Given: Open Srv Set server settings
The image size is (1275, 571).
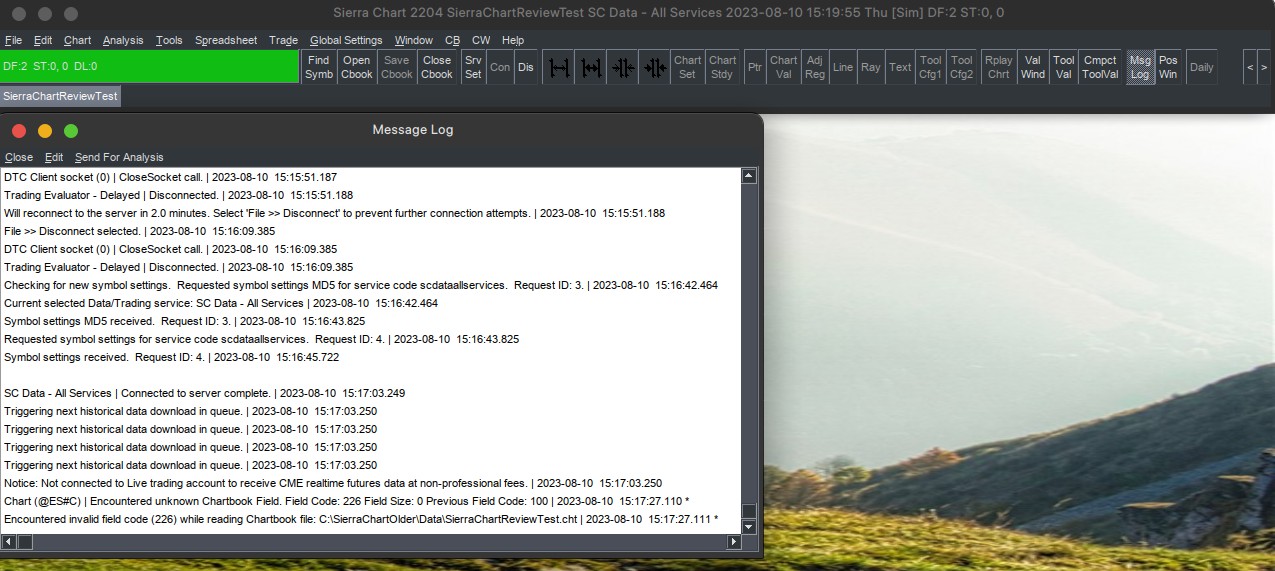Looking at the screenshot, I should click(473, 67).
